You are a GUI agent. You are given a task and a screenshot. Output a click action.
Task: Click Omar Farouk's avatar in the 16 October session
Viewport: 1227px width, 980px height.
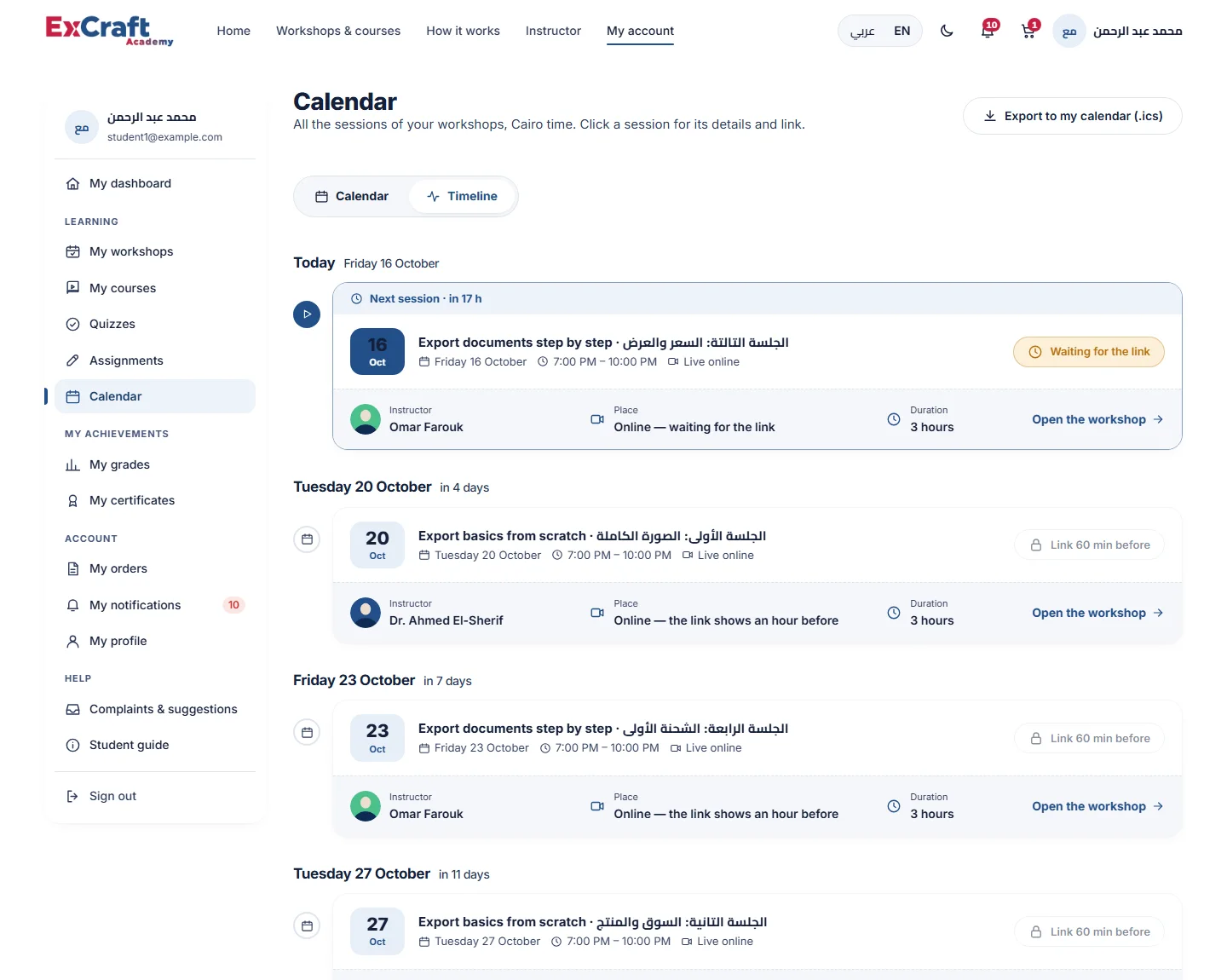(366, 419)
